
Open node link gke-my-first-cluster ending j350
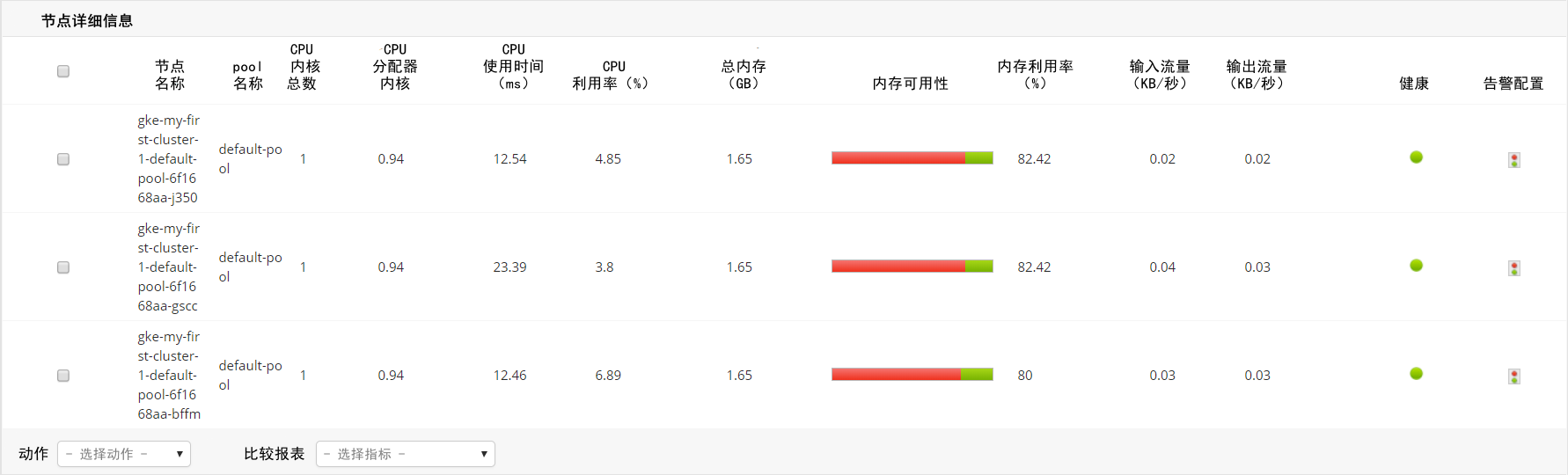coord(168,159)
